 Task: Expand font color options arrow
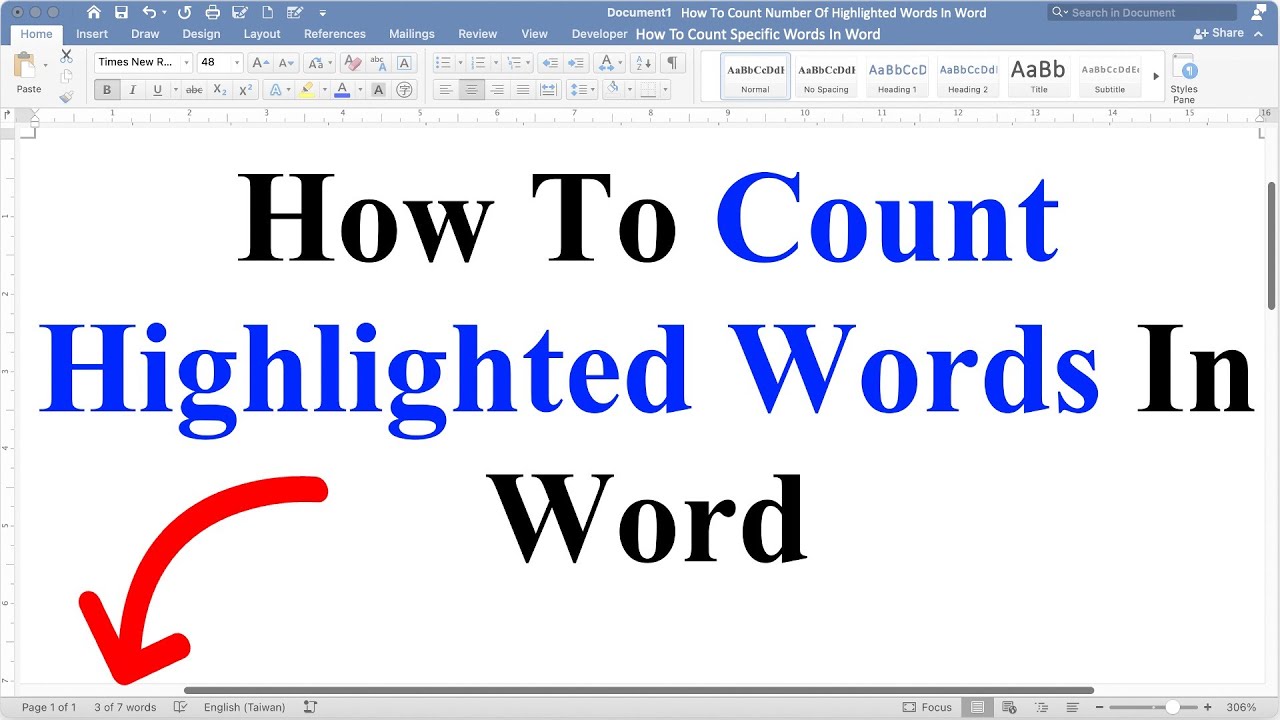(x=358, y=90)
